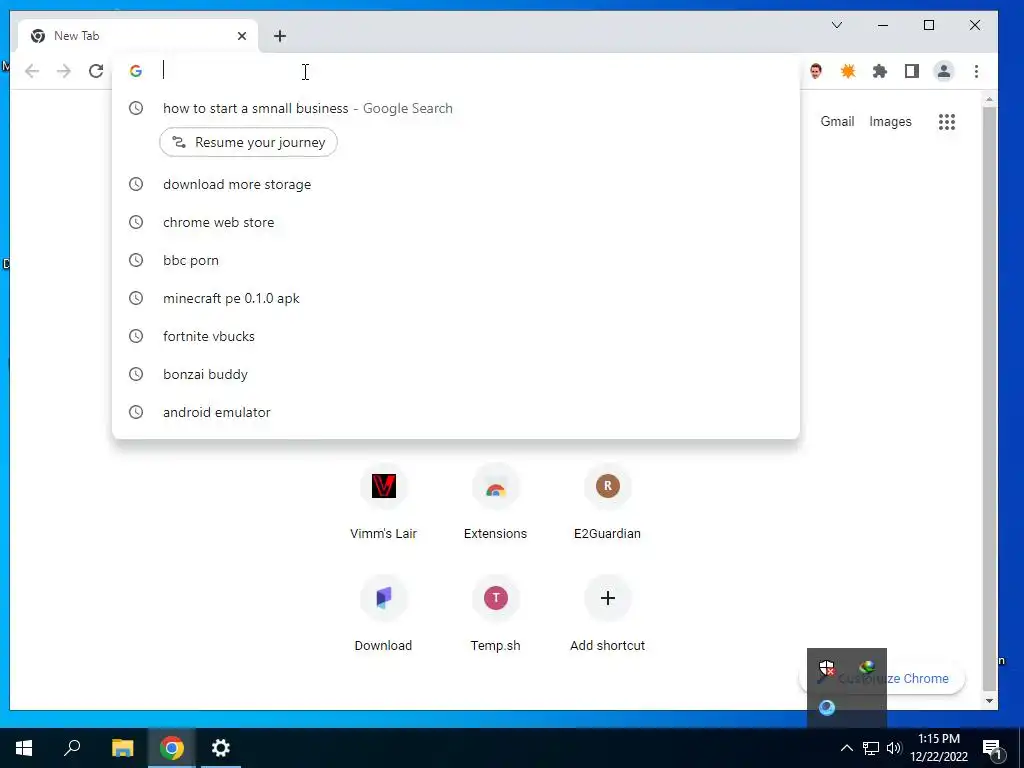Image resolution: width=1024 pixels, height=768 pixels.
Task: Collapse the hidden tray icons chevron
Action: (846, 748)
